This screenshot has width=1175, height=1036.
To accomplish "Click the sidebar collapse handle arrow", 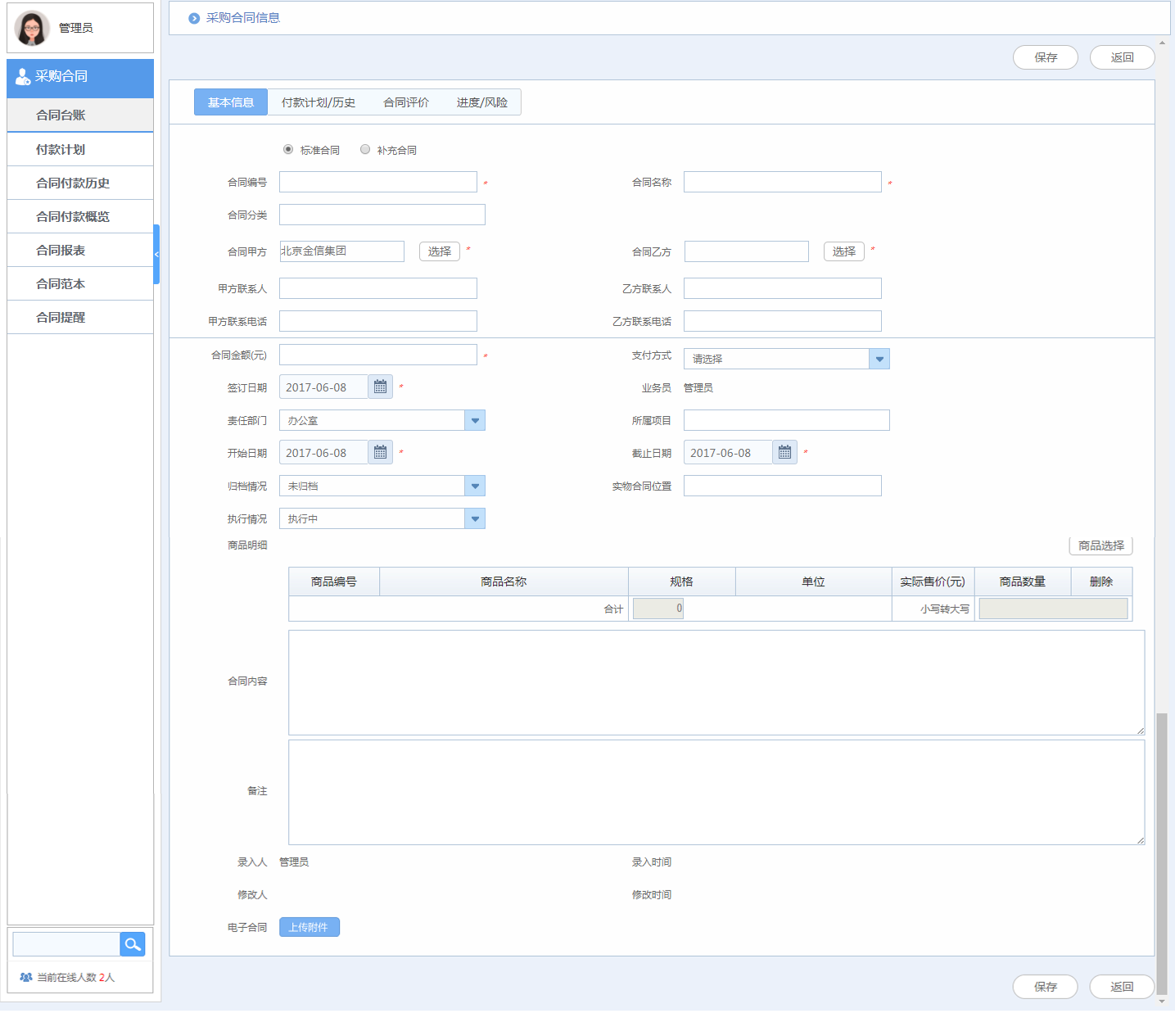I will [156, 255].
